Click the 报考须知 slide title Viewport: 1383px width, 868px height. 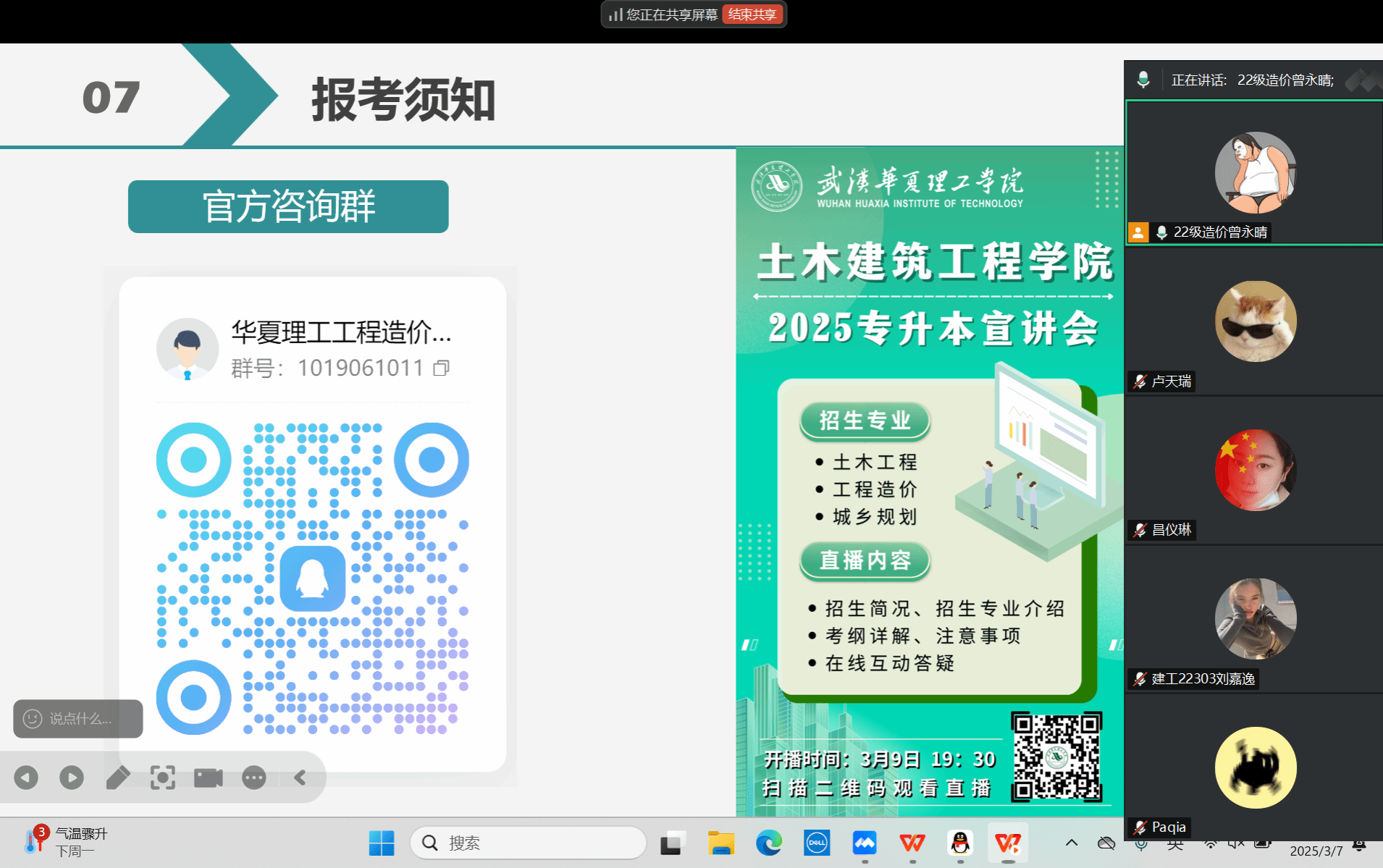click(403, 99)
